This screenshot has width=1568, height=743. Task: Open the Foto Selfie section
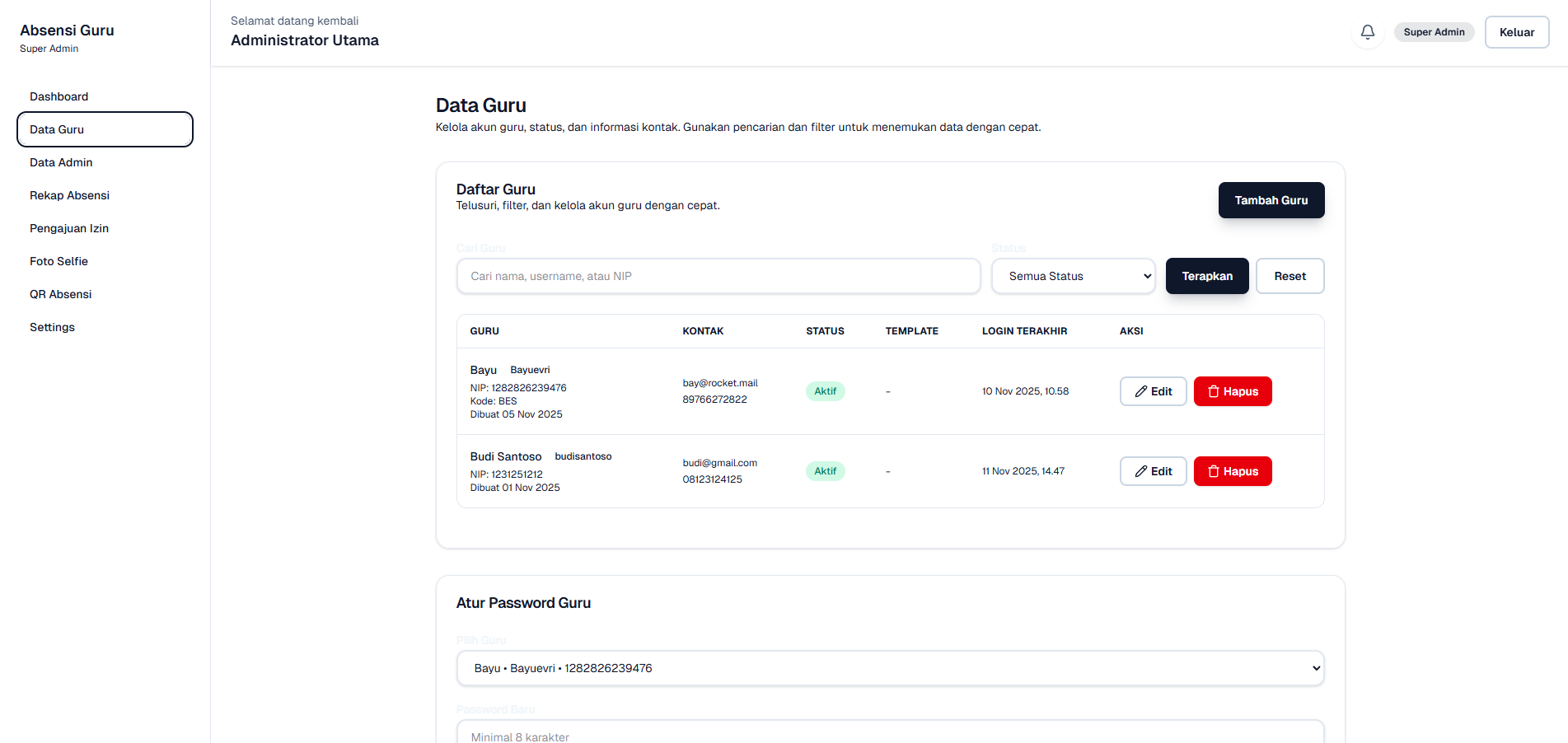[x=59, y=261]
